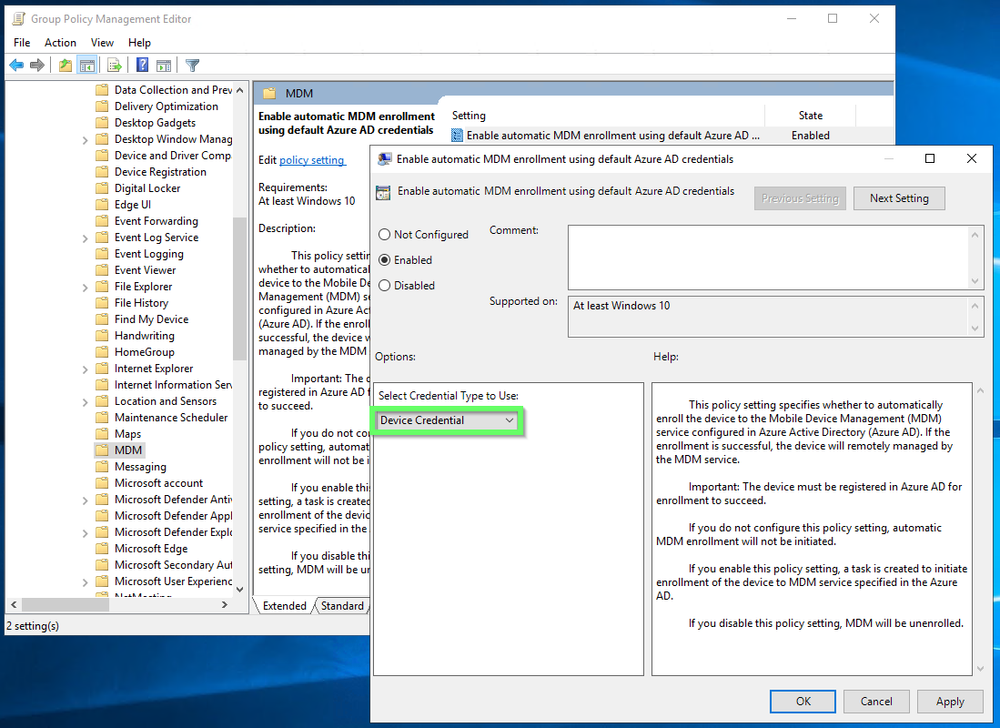Viewport: 1000px width, 728px height.
Task: Click the tree vertical scrollbar thumb
Action: (x=239, y=288)
